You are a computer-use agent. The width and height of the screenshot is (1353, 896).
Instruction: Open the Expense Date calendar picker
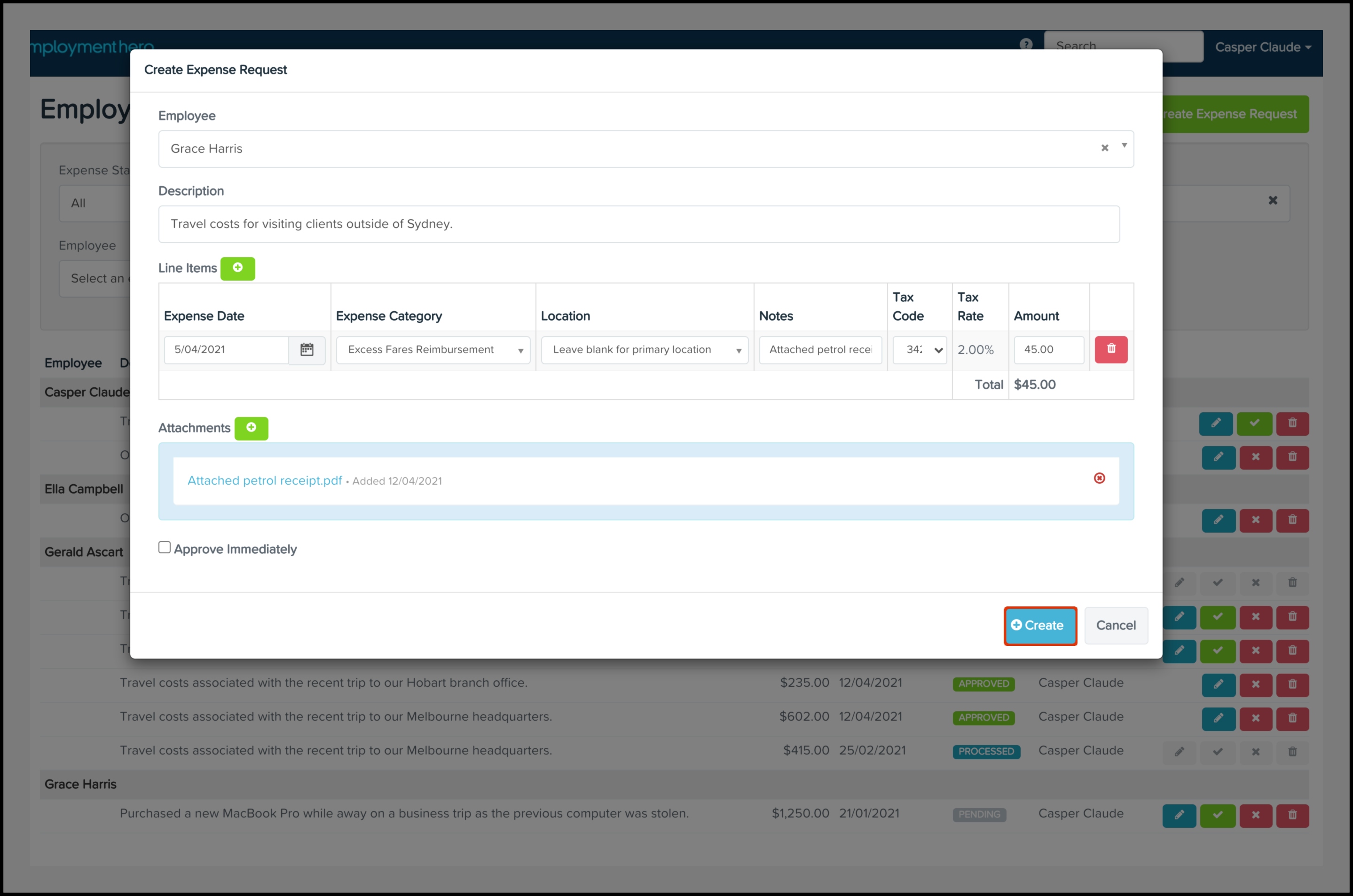tap(307, 350)
